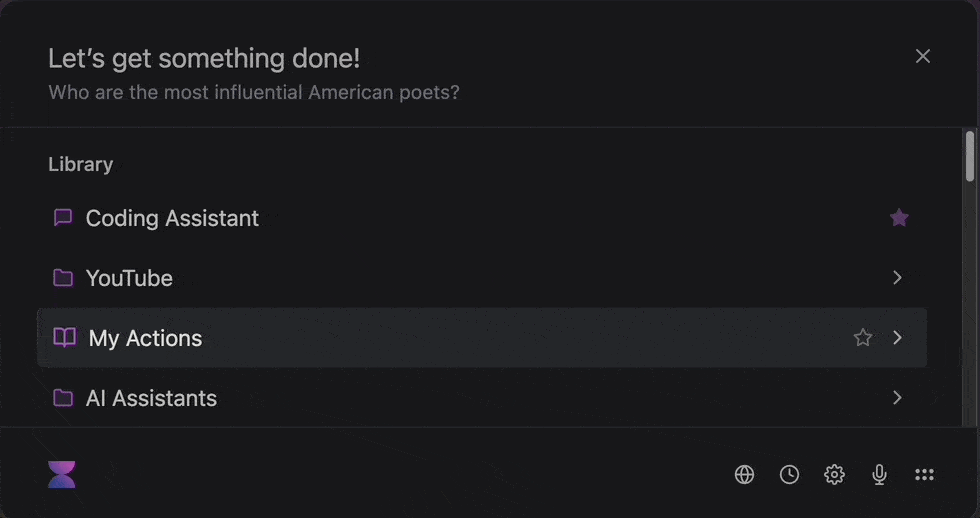Click the YouTube folder icon
Screen dimensions: 980x518
63,278
